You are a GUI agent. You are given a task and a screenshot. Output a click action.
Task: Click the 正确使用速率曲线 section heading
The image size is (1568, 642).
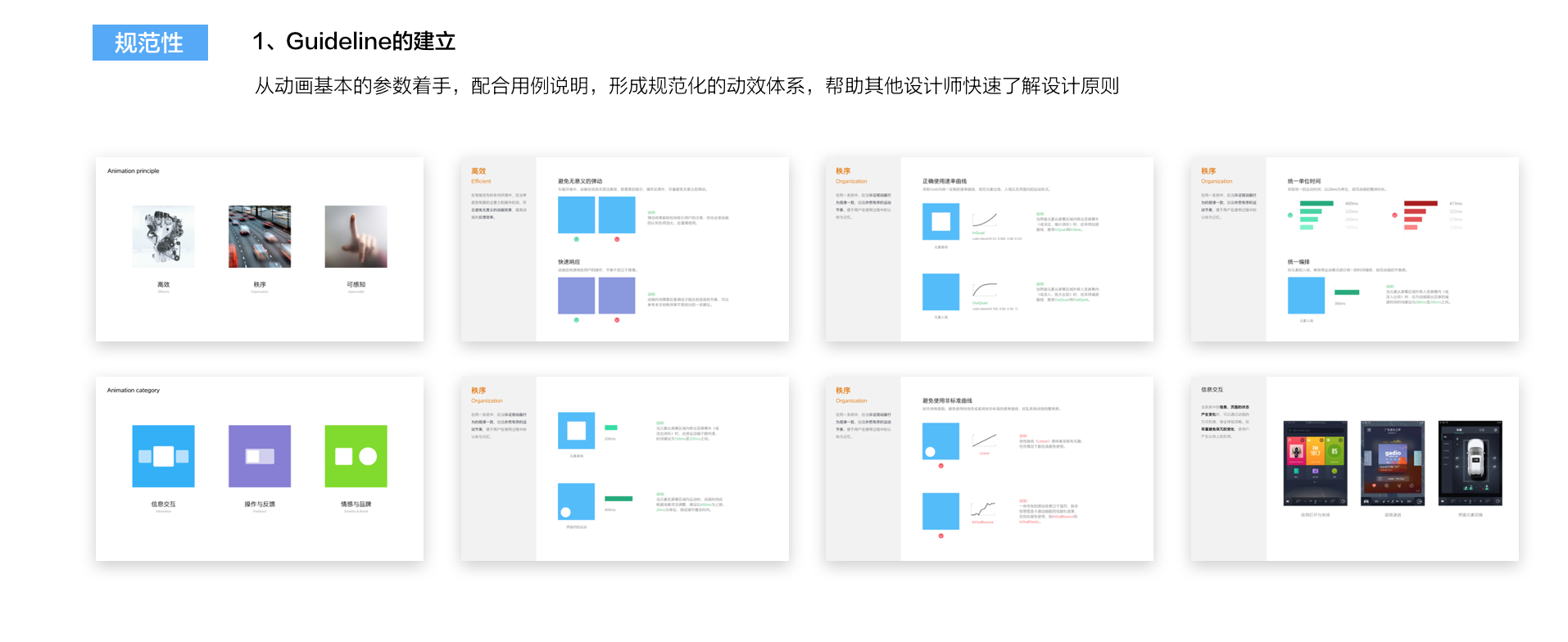[x=945, y=181]
